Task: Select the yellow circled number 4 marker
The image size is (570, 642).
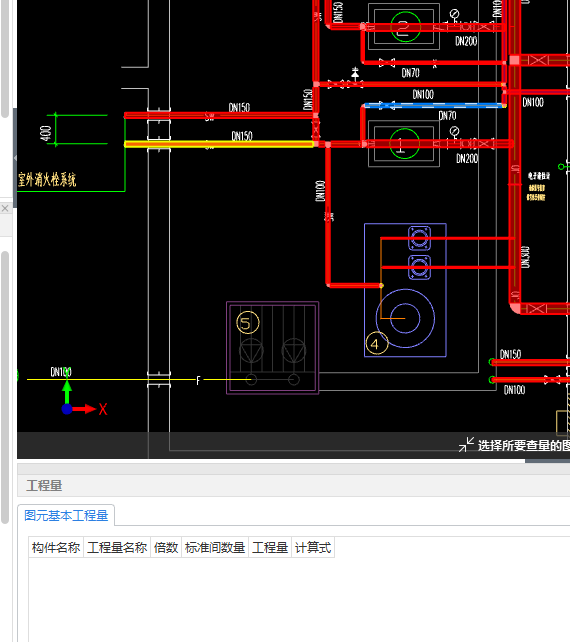Action: (376, 344)
